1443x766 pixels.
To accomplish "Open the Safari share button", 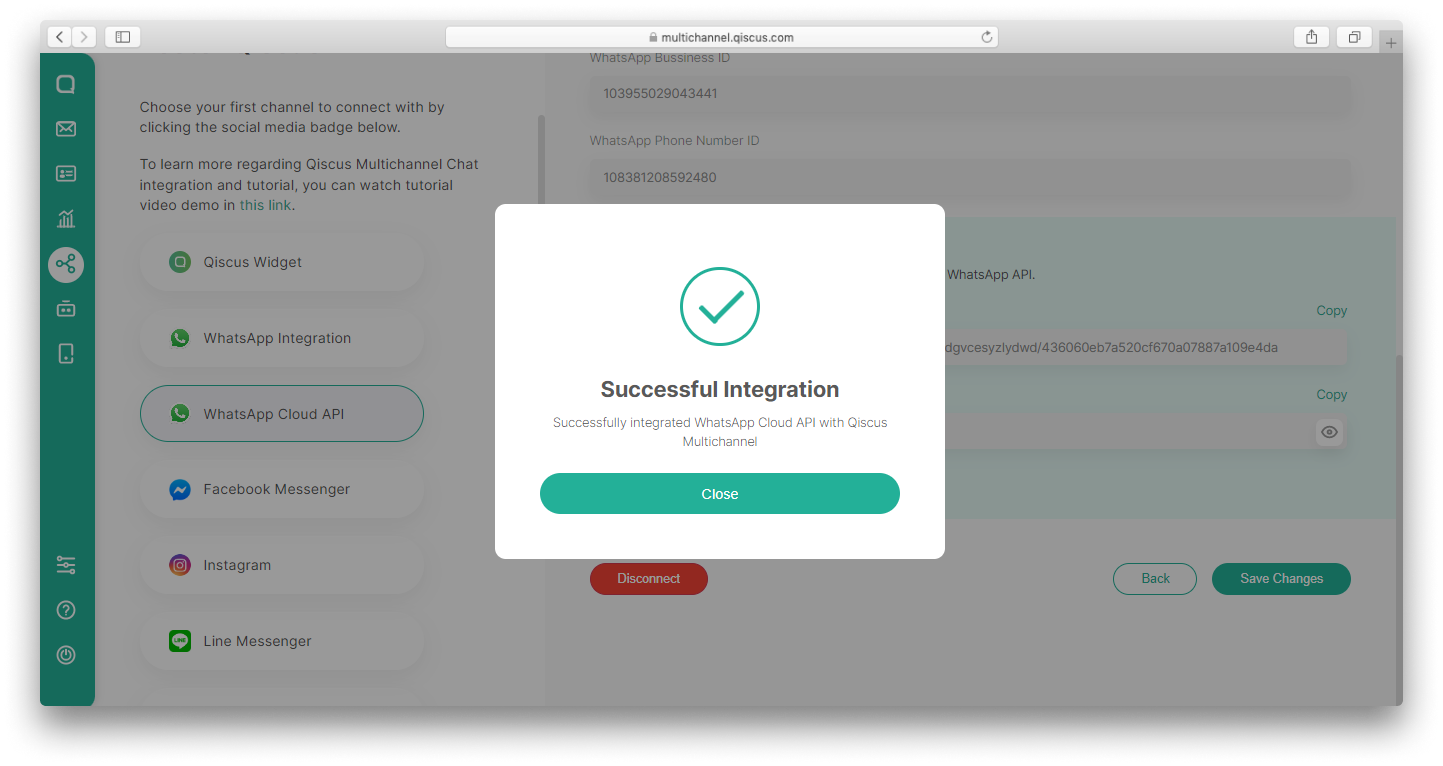I will [1311, 37].
